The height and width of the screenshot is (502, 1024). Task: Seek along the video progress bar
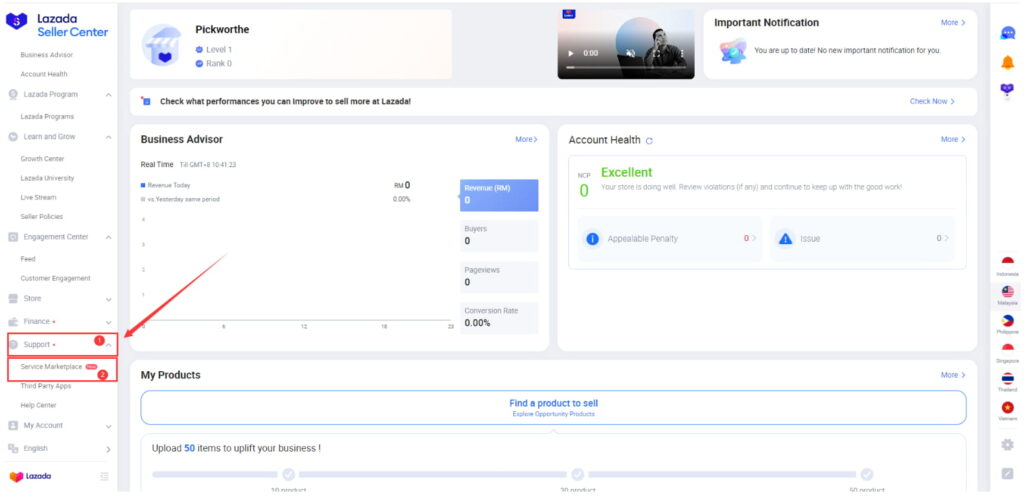click(626, 67)
